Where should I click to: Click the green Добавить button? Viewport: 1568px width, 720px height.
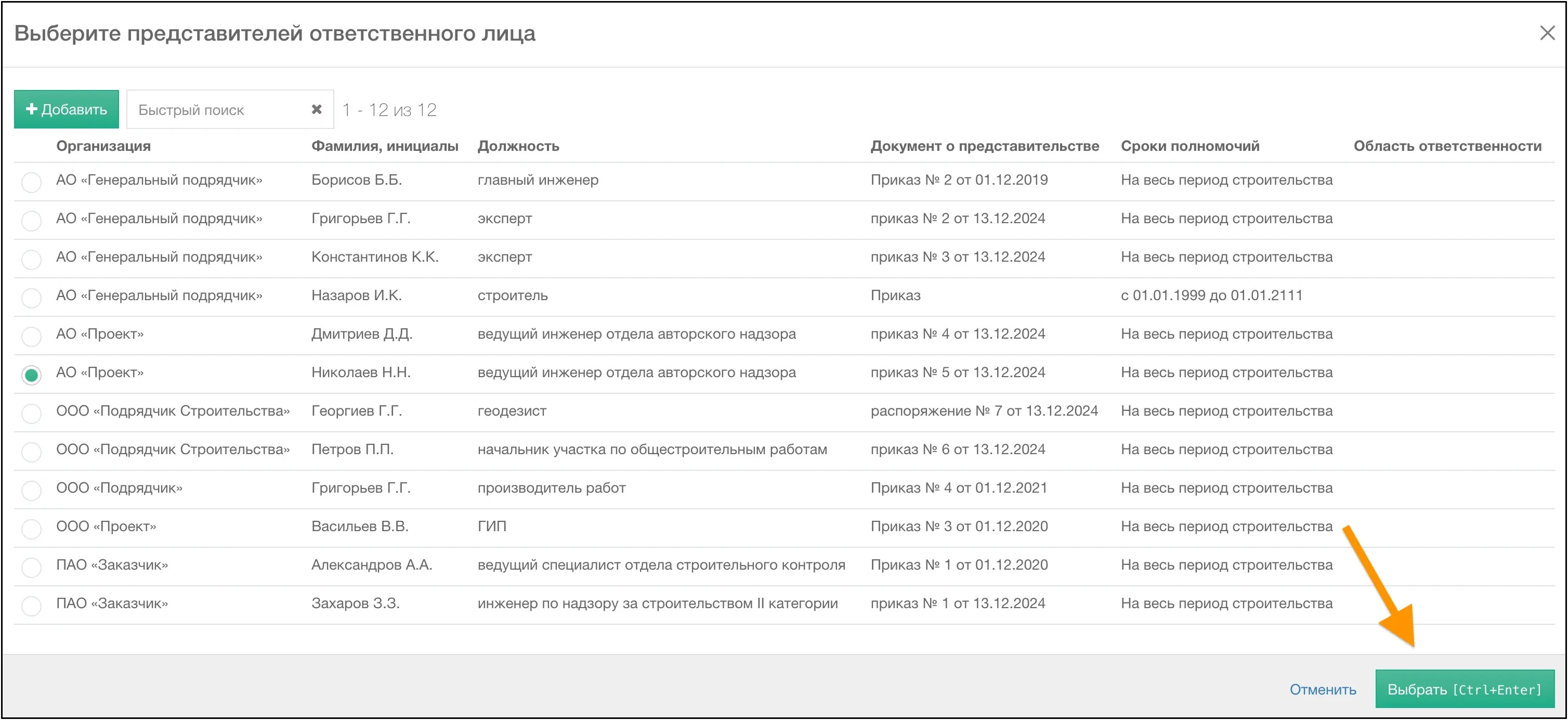click(x=67, y=110)
